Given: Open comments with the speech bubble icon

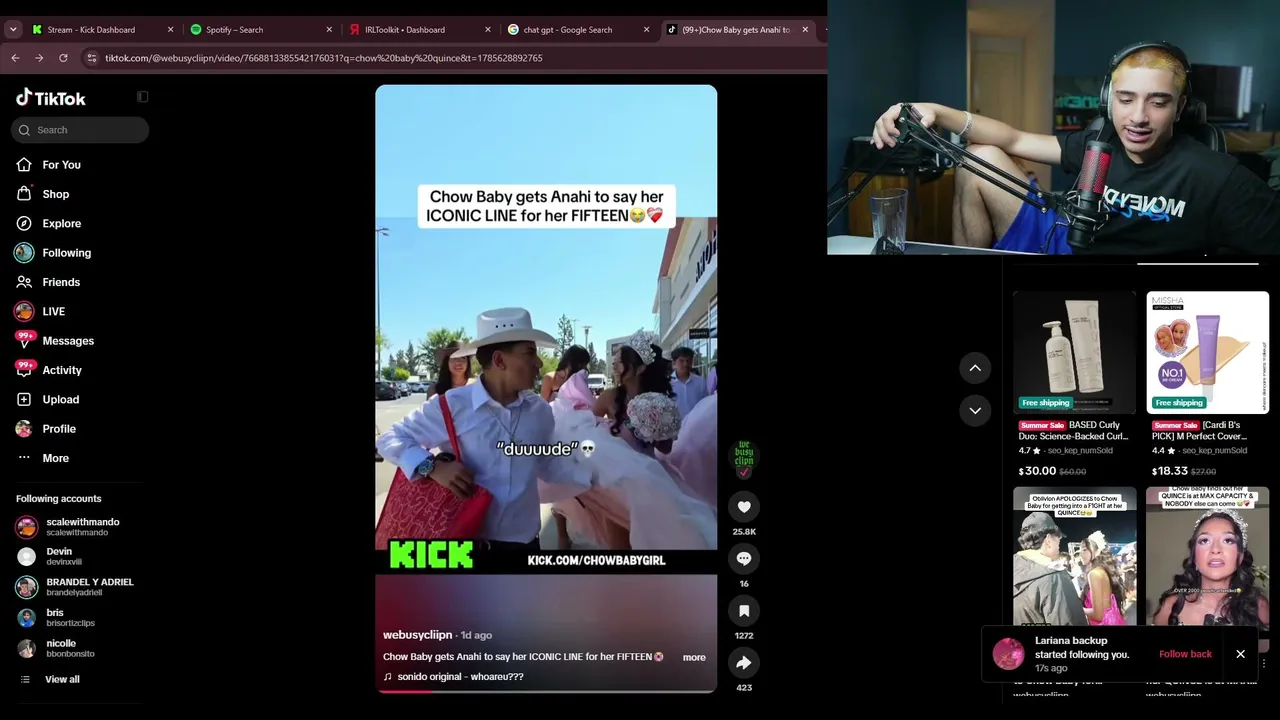Looking at the screenshot, I should coord(744,559).
